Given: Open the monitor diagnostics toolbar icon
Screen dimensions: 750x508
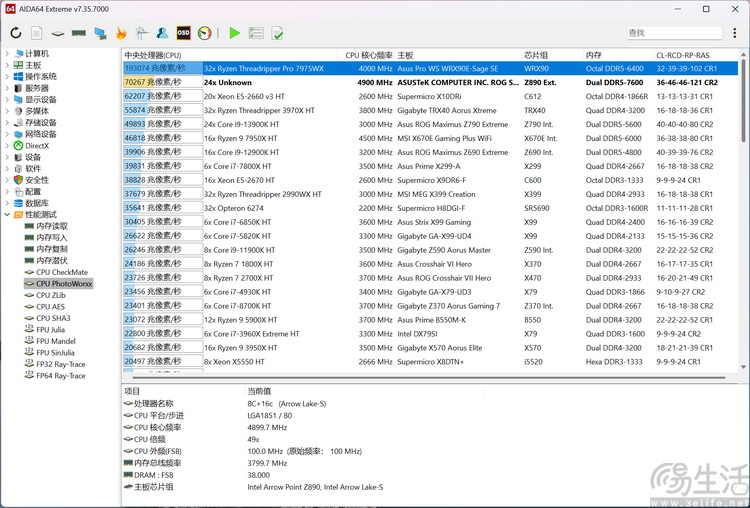Looking at the screenshot, I should coord(100,33).
